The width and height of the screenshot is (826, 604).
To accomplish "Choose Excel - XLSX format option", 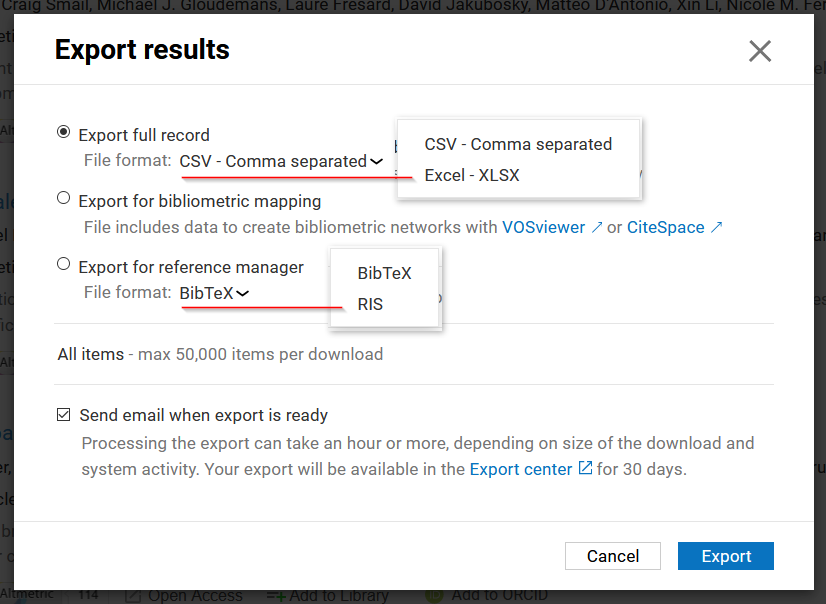I will [x=472, y=175].
